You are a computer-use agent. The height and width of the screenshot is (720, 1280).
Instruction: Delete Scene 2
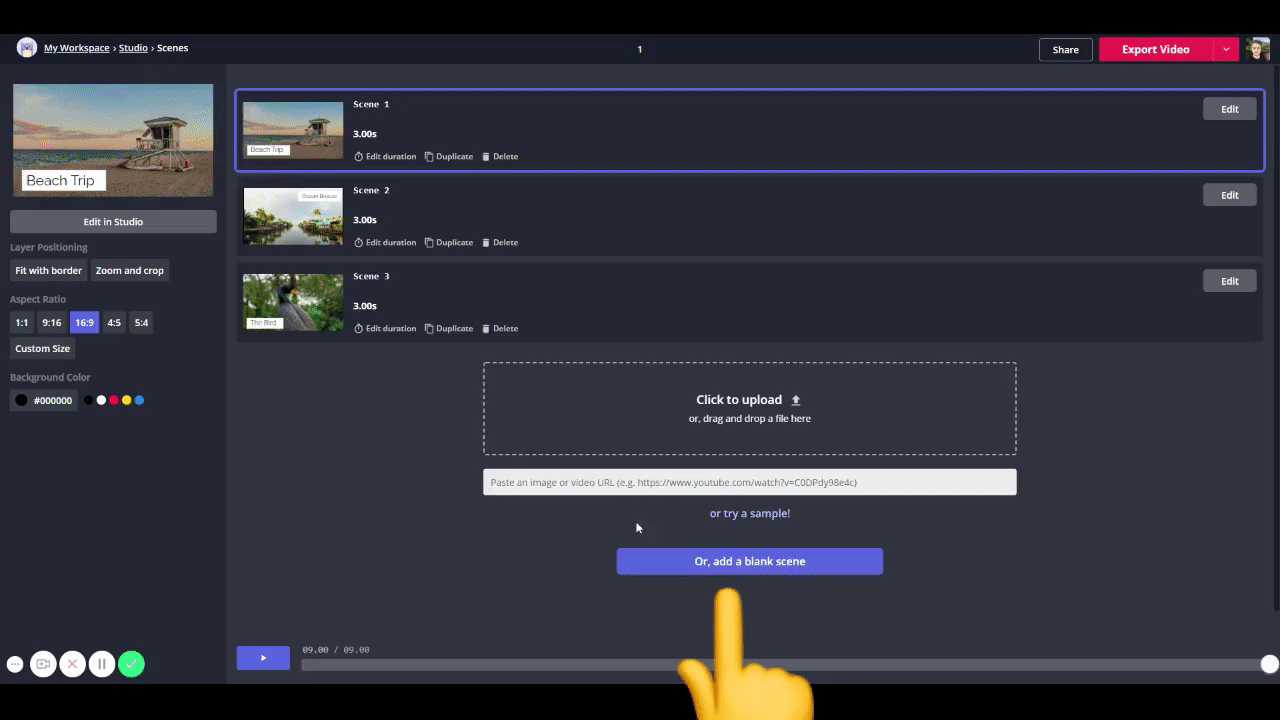click(x=500, y=242)
